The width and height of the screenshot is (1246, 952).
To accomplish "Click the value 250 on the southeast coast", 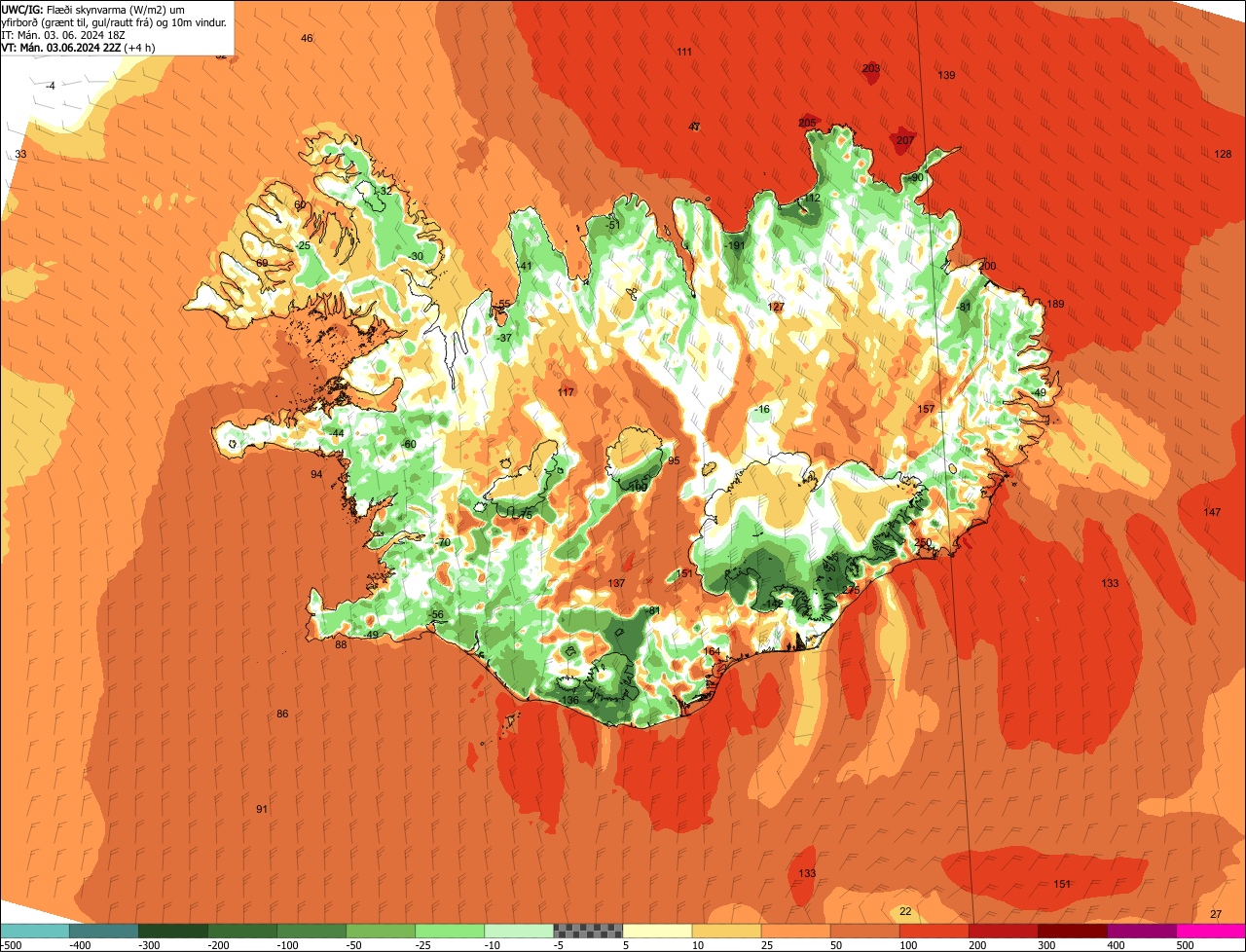I will pyautogui.click(x=924, y=542).
